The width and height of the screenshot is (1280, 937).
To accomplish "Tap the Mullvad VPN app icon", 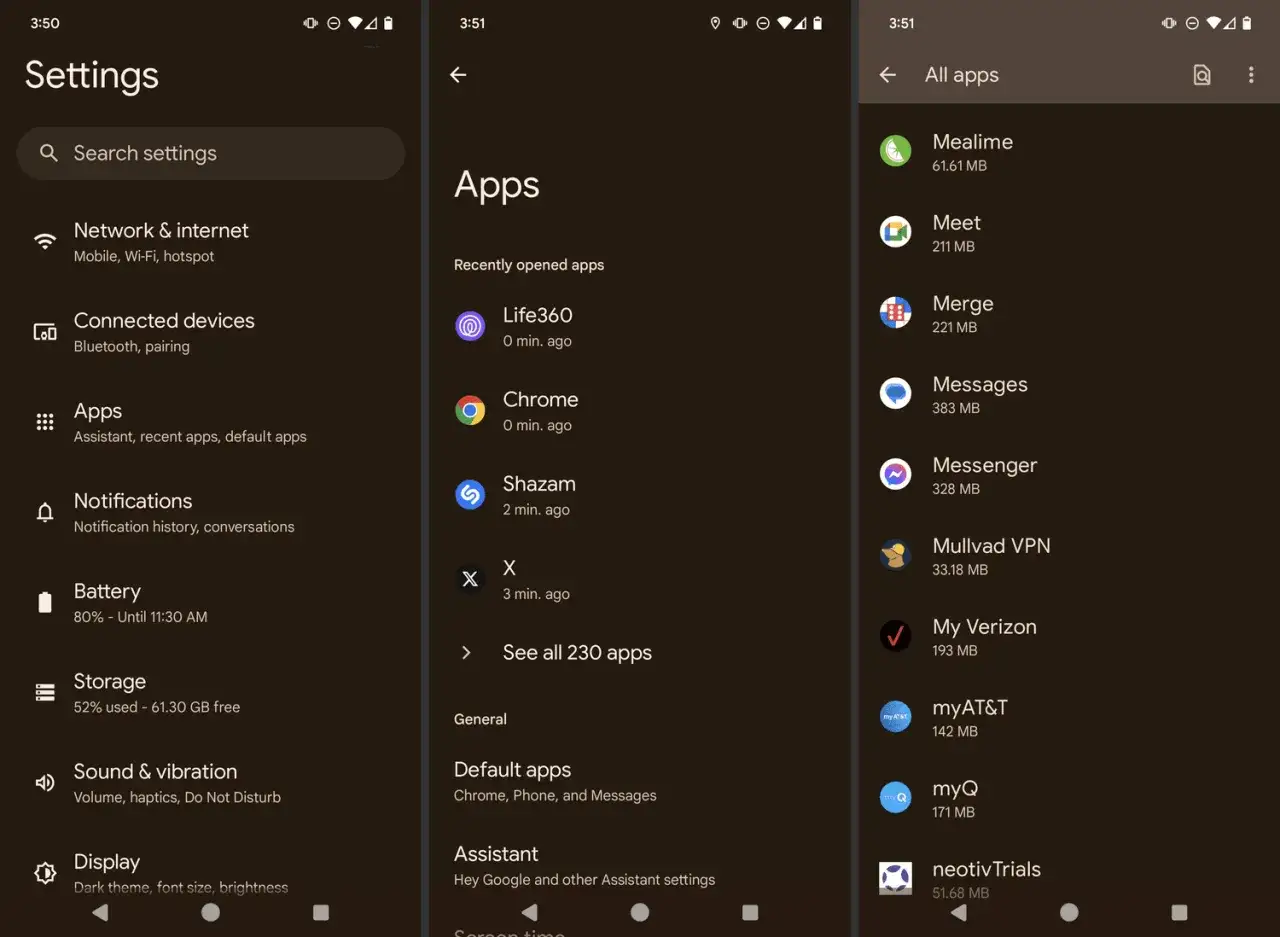I will (895, 555).
